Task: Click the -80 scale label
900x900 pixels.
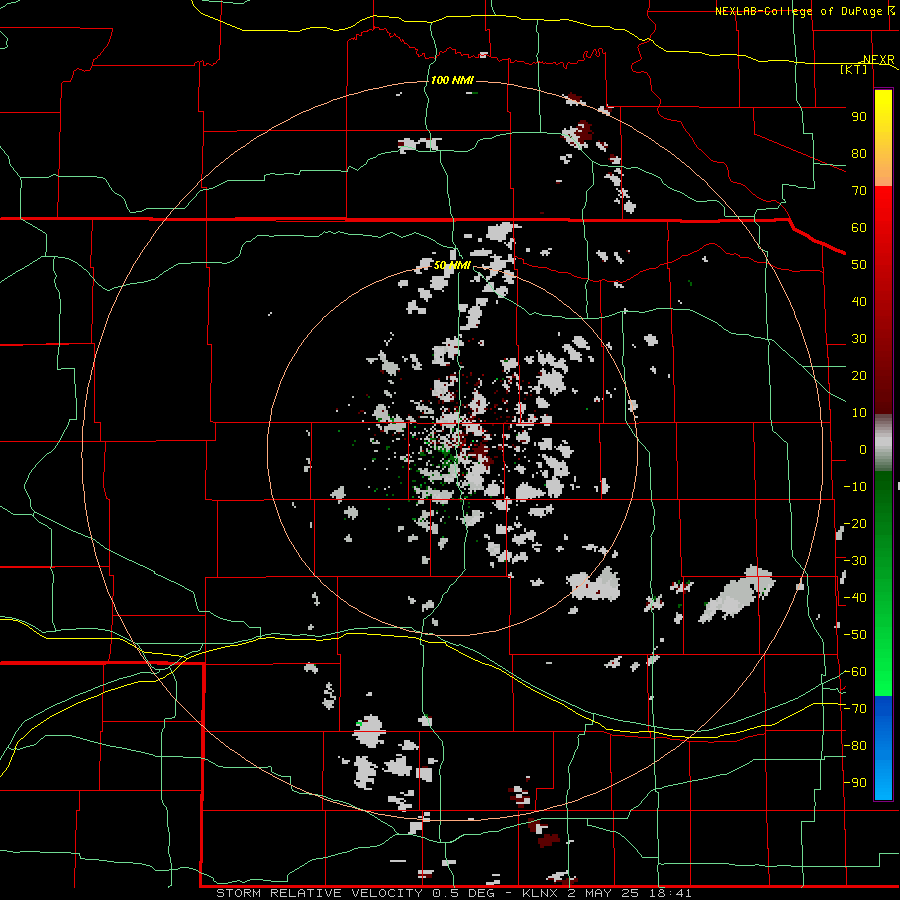Action: click(855, 746)
